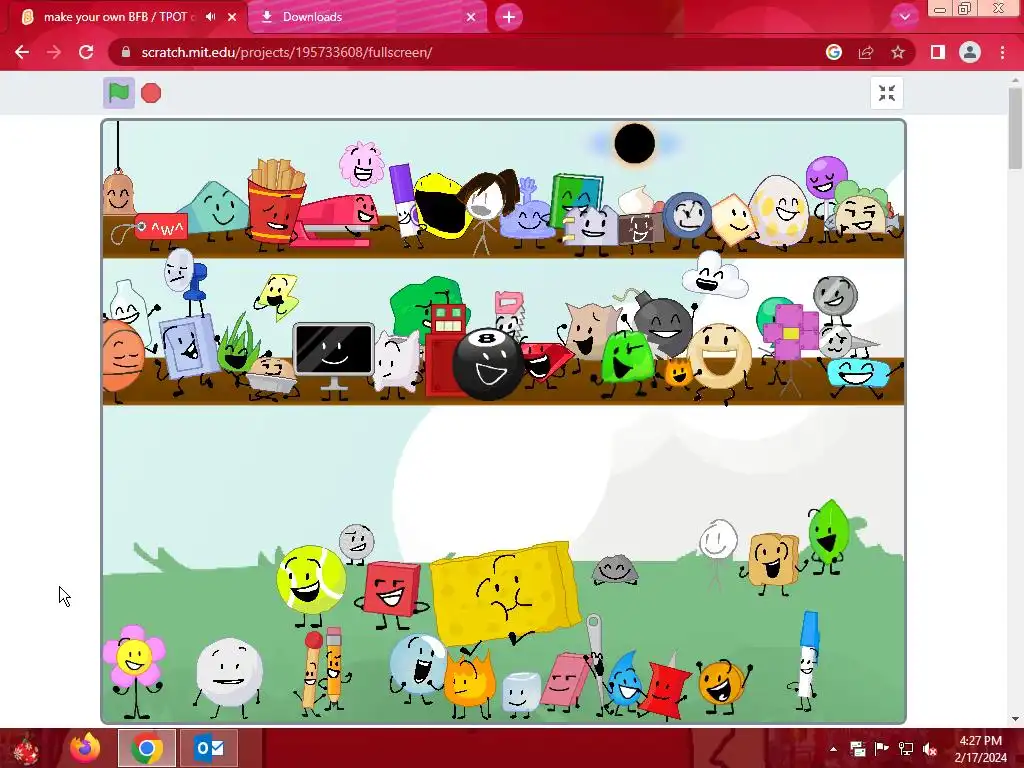The height and width of the screenshot is (768, 1024).
Task: Select the white Cloudy character
Action: coord(713,277)
